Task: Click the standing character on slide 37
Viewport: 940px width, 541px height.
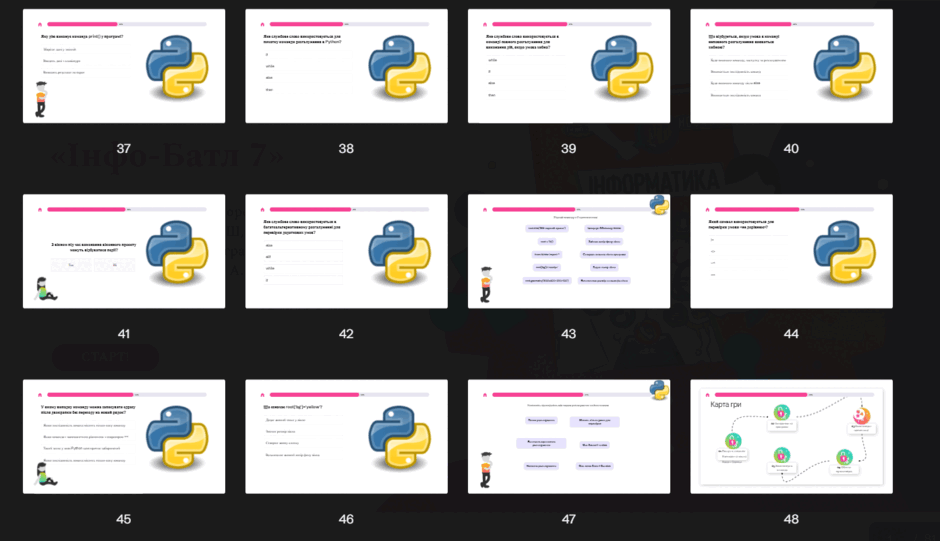Action: tap(41, 100)
